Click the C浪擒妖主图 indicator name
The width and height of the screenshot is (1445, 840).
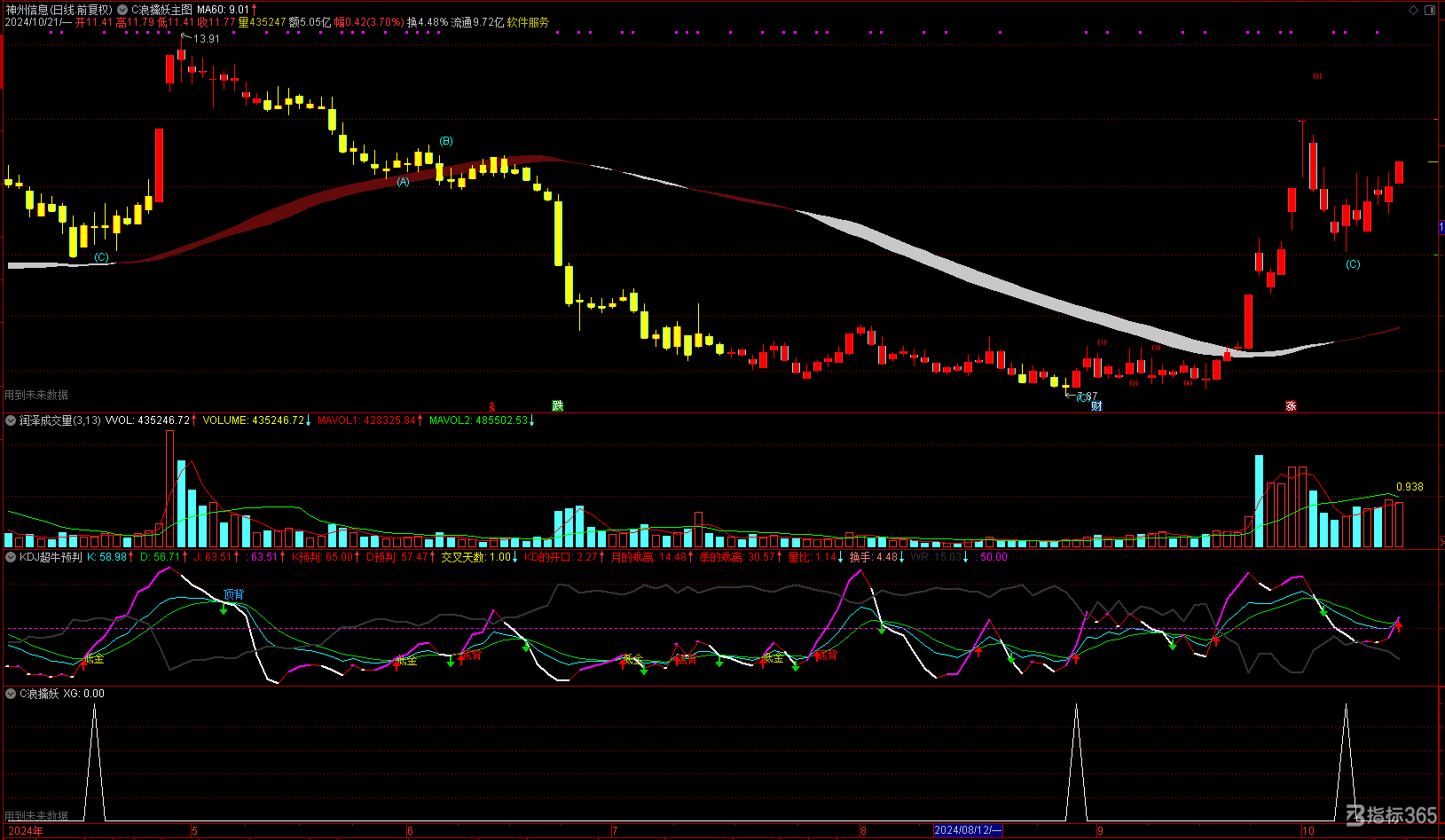click(x=161, y=10)
